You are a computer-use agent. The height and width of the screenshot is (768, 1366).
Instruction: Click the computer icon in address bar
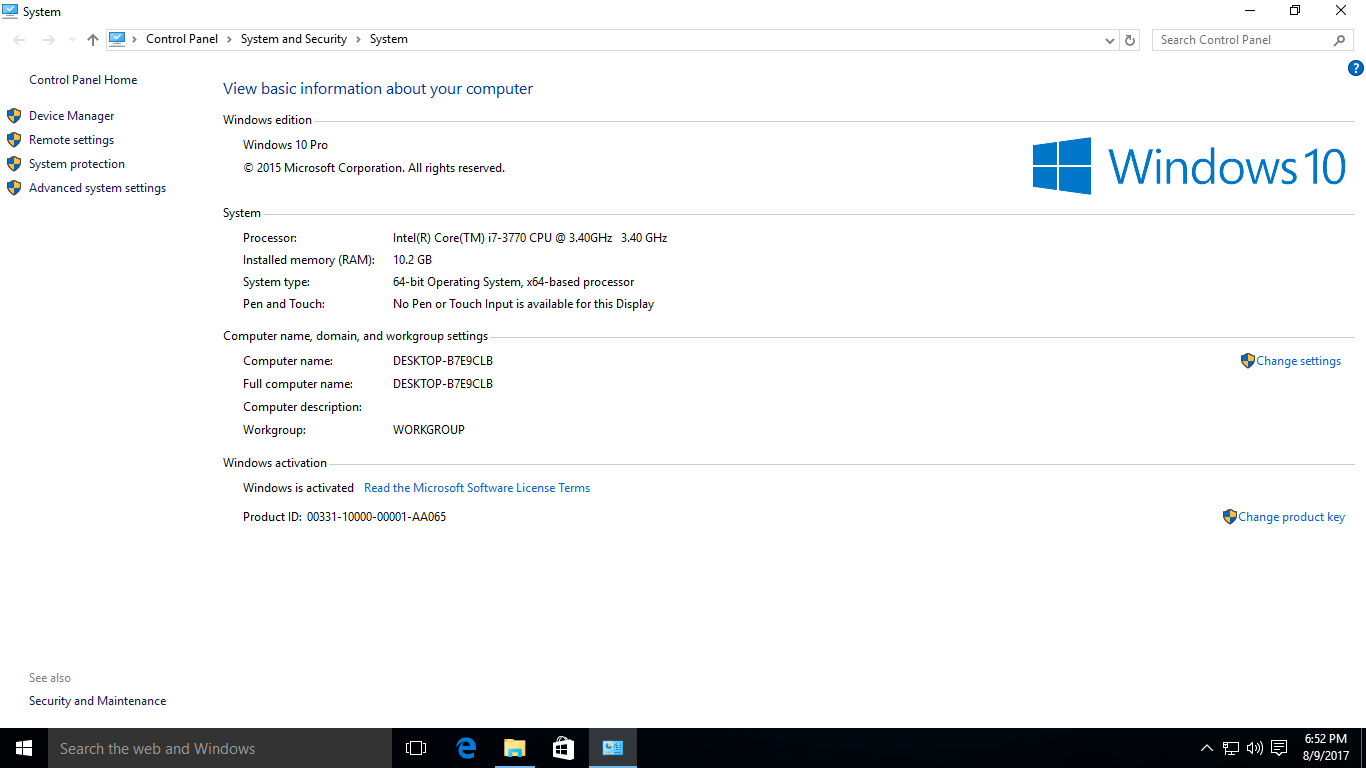click(117, 39)
